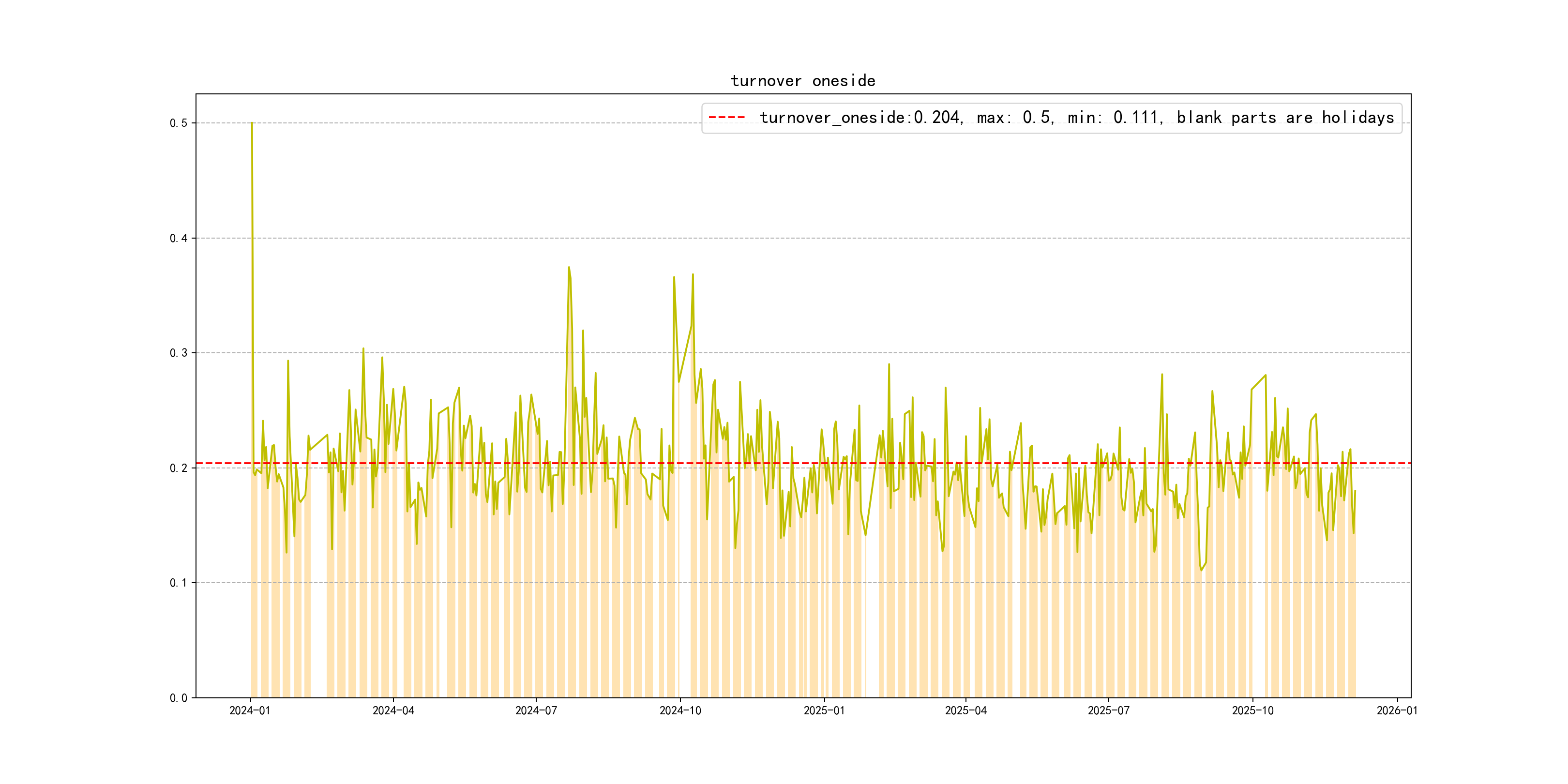Click the y-axis label 0.2

point(179,468)
